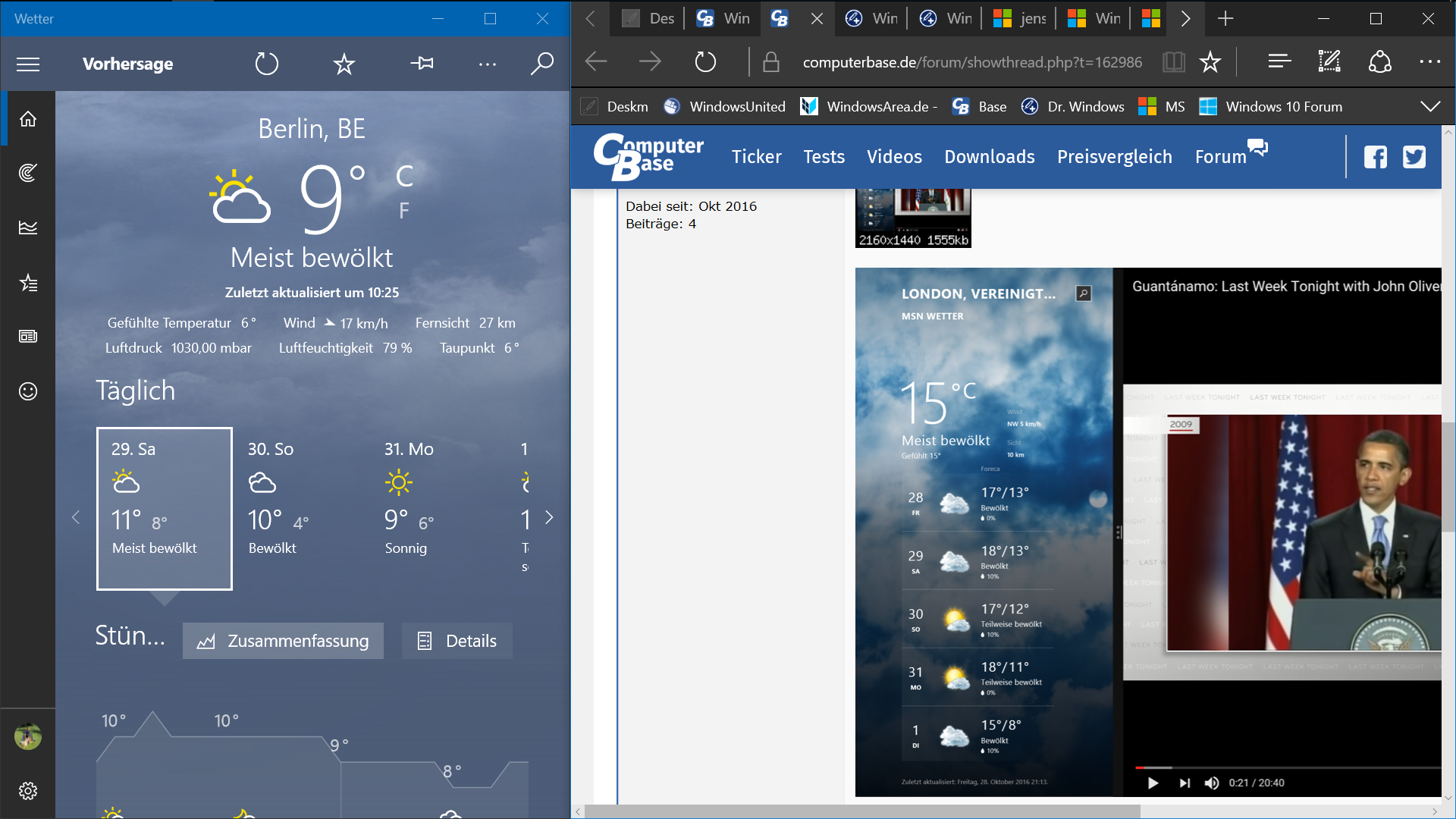1456x819 pixels.
Task: Show next daily forecast days
Action: (550, 517)
